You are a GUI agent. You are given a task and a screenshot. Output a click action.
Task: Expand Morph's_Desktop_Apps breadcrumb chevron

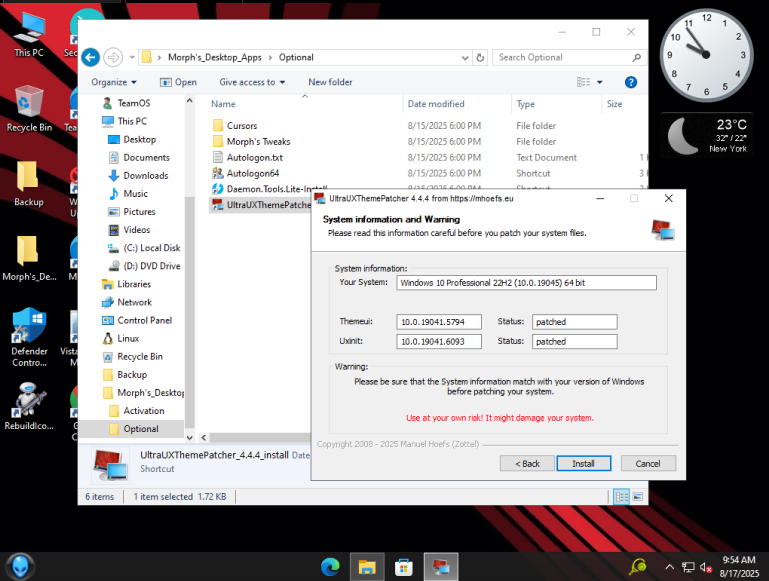(x=270, y=58)
